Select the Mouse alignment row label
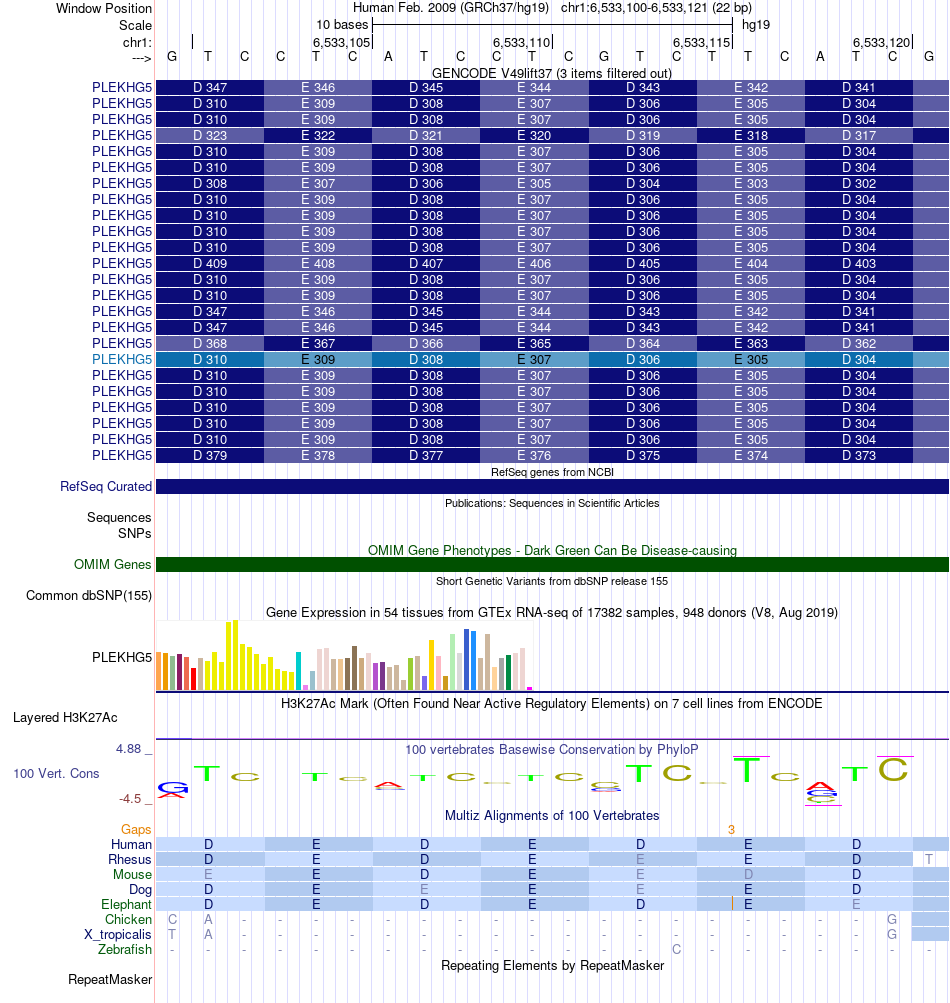This screenshot has width=950, height=1003. 132,874
